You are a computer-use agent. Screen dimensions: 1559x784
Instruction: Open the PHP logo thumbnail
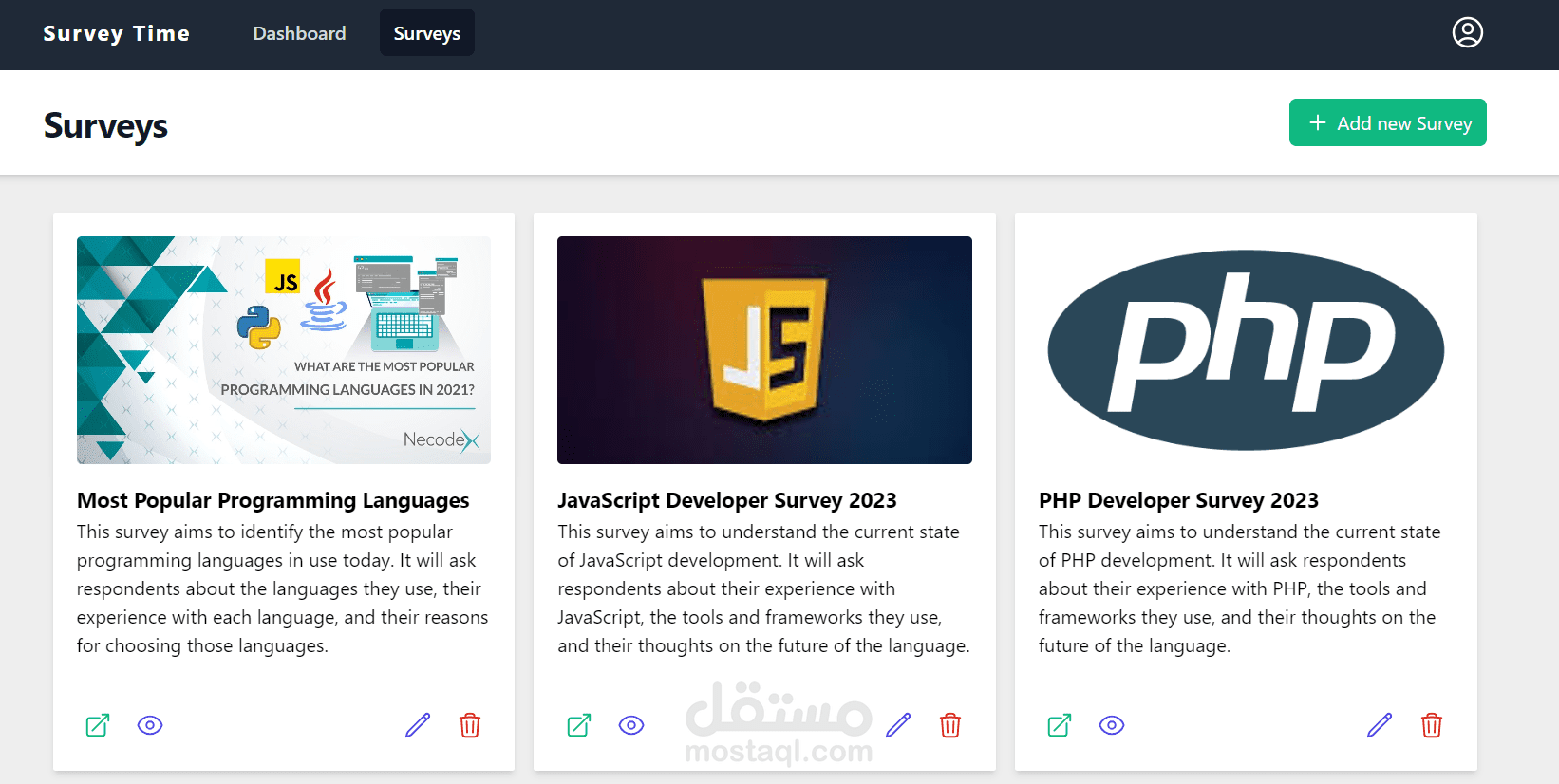coord(1246,350)
